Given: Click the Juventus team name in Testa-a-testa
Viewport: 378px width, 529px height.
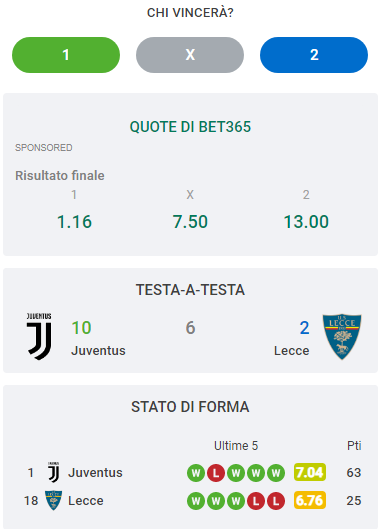Looking at the screenshot, I should click(98, 351).
